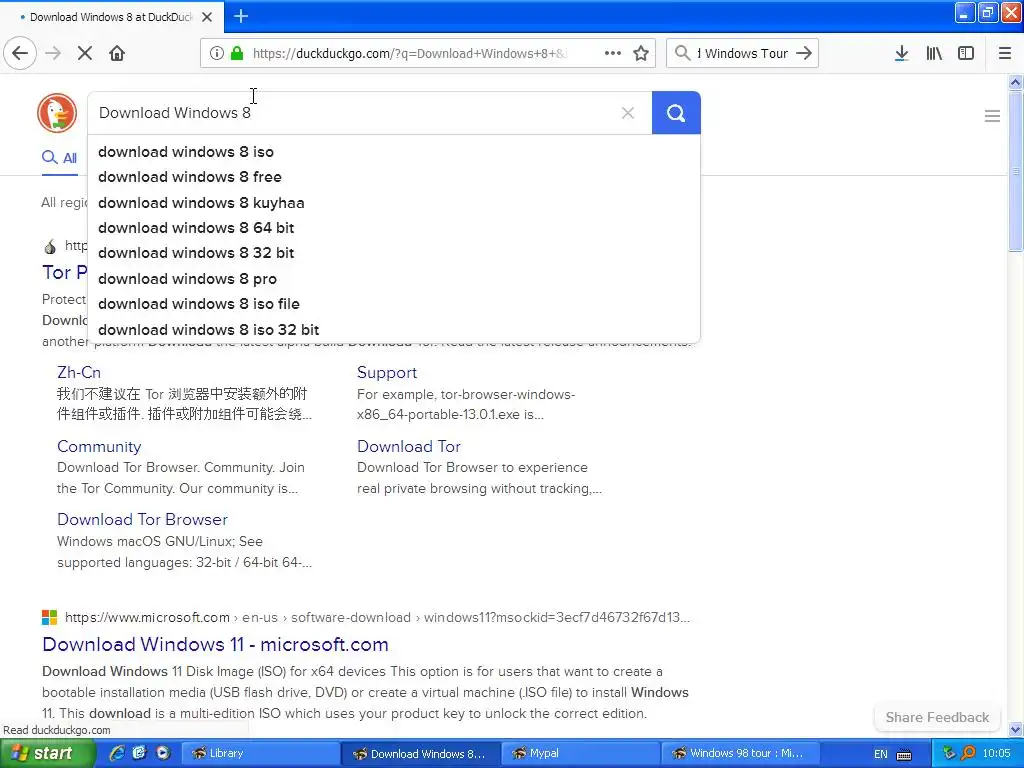Choose suggestion download windows 8 iso 32 bit
Viewport: 1024px width, 768px height.
click(x=394, y=330)
